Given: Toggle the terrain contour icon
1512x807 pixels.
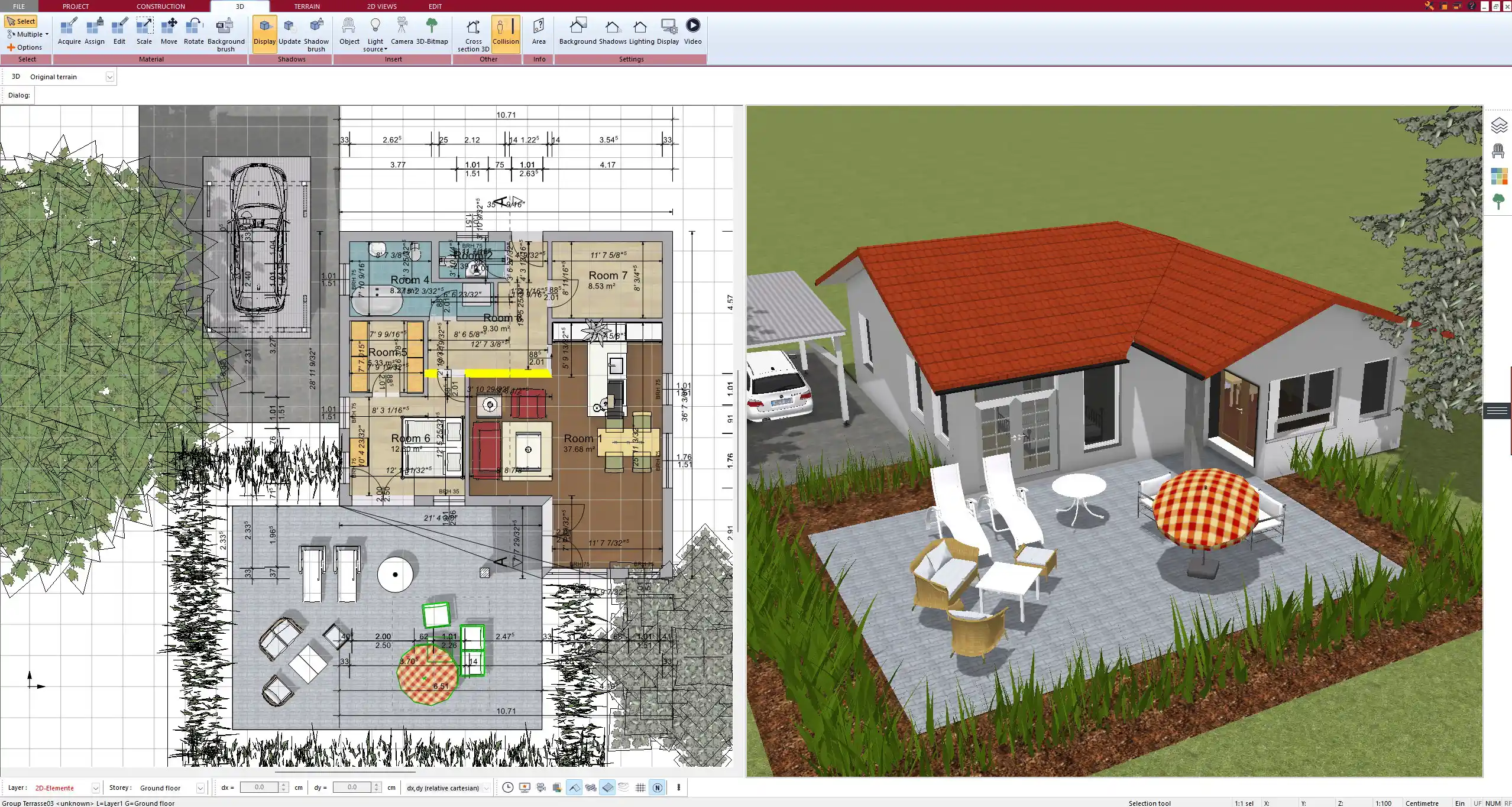Looking at the screenshot, I should [x=624, y=787].
